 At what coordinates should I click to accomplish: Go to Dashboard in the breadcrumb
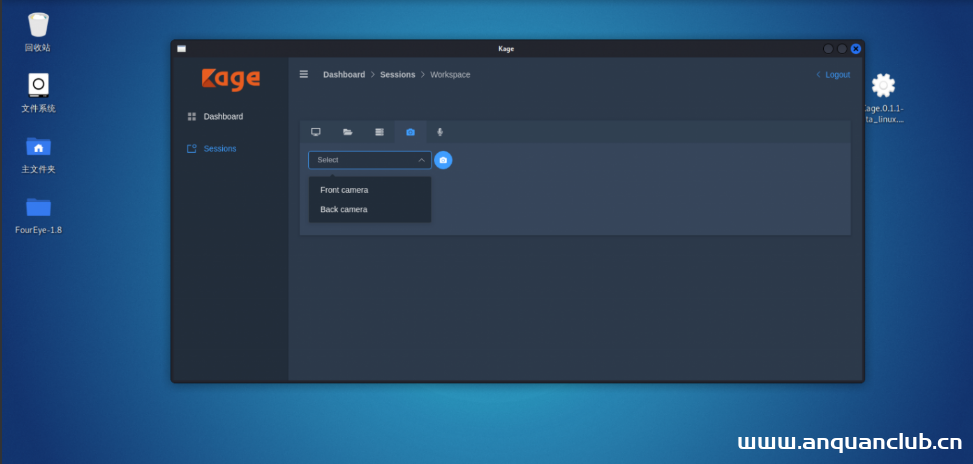344,75
